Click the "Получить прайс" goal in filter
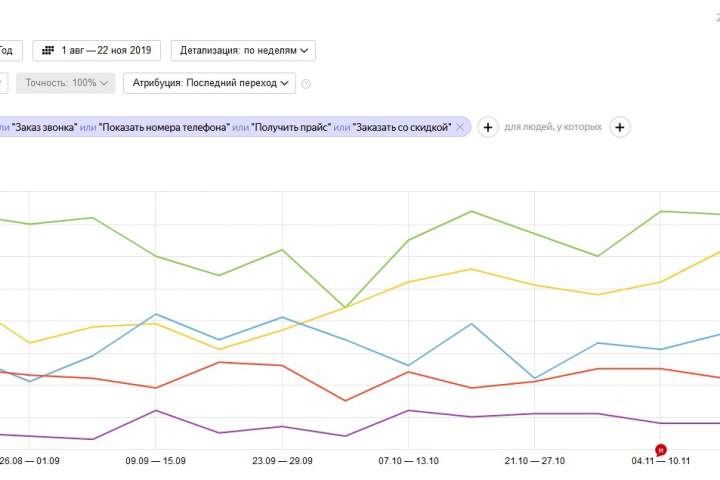The height and width of the screenshot is (480, 720). (x=291, y=127)
